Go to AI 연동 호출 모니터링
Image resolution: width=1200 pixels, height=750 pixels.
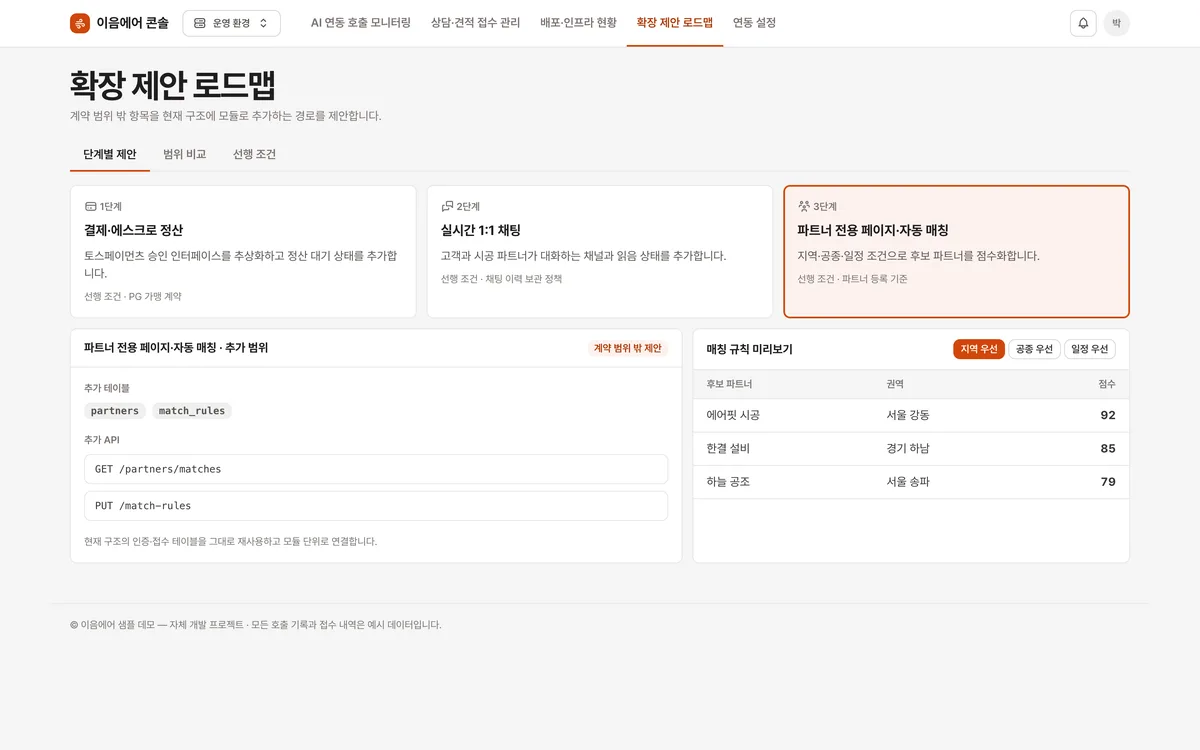(x=361, y=23)
